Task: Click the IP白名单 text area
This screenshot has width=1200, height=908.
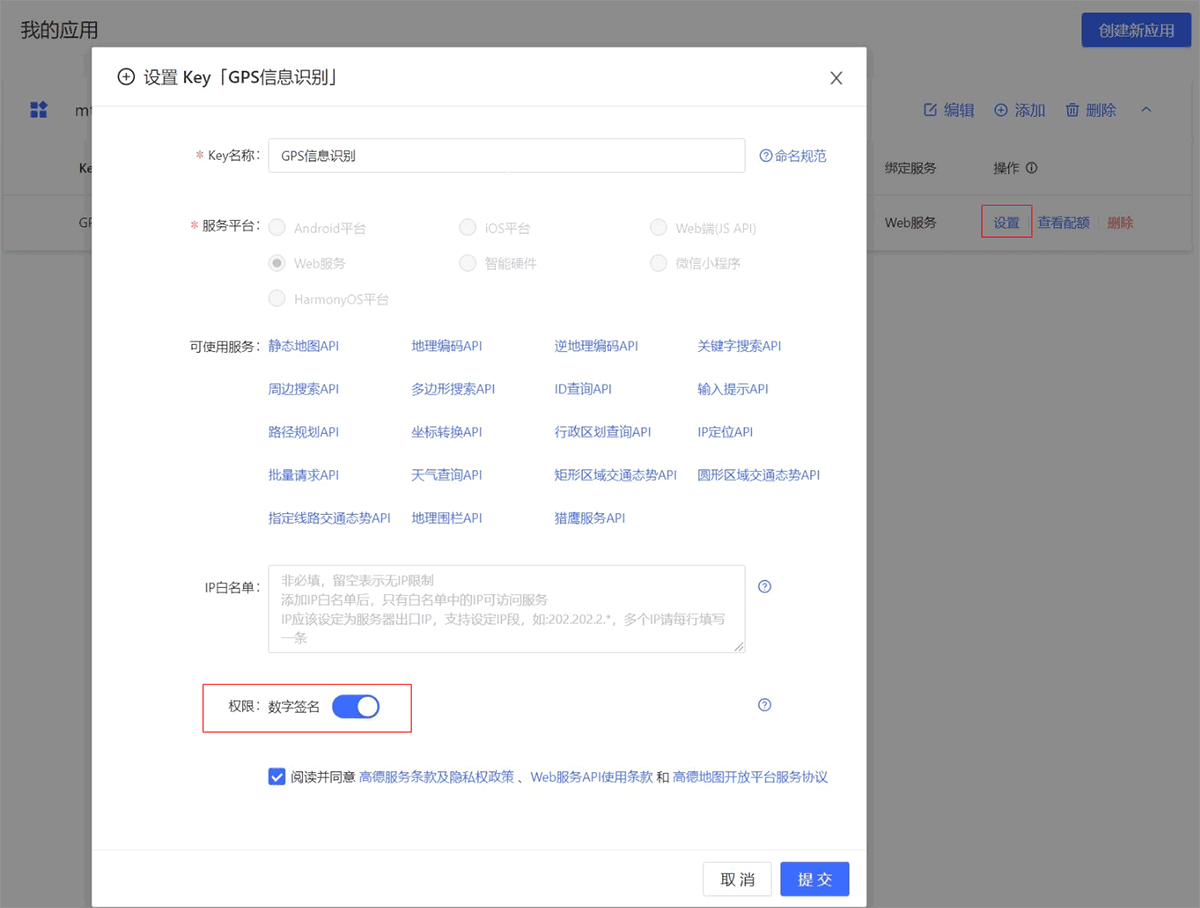Action: (x=507, y=609)
